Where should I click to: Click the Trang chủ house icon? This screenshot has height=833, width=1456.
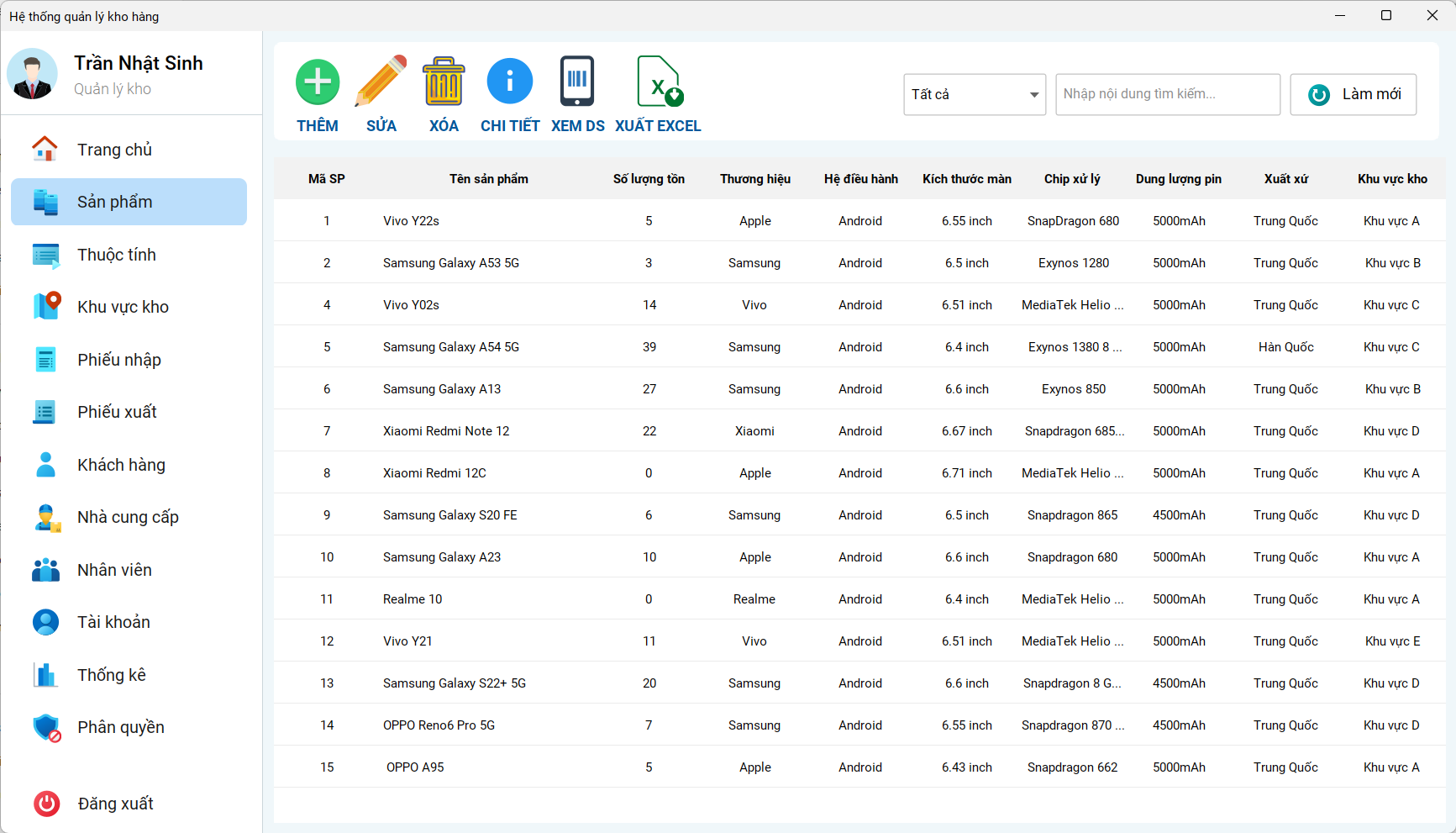pyautogui.click(x=45, y=149)
